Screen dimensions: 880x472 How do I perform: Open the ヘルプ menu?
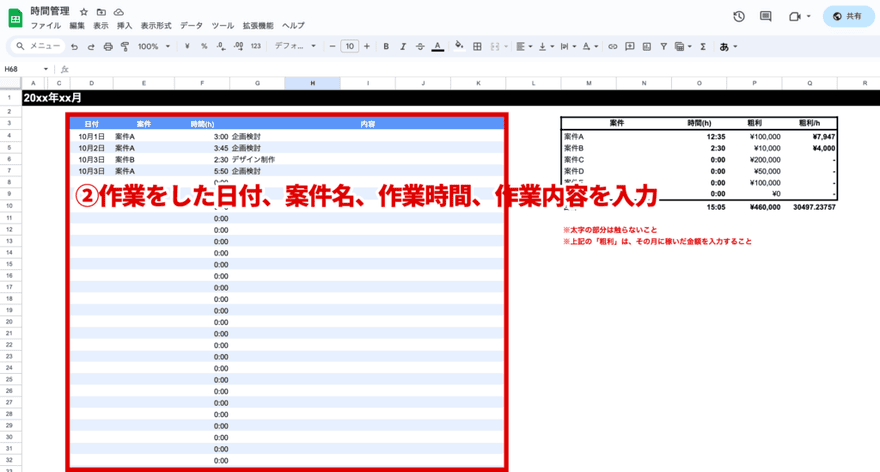point(293,26)
